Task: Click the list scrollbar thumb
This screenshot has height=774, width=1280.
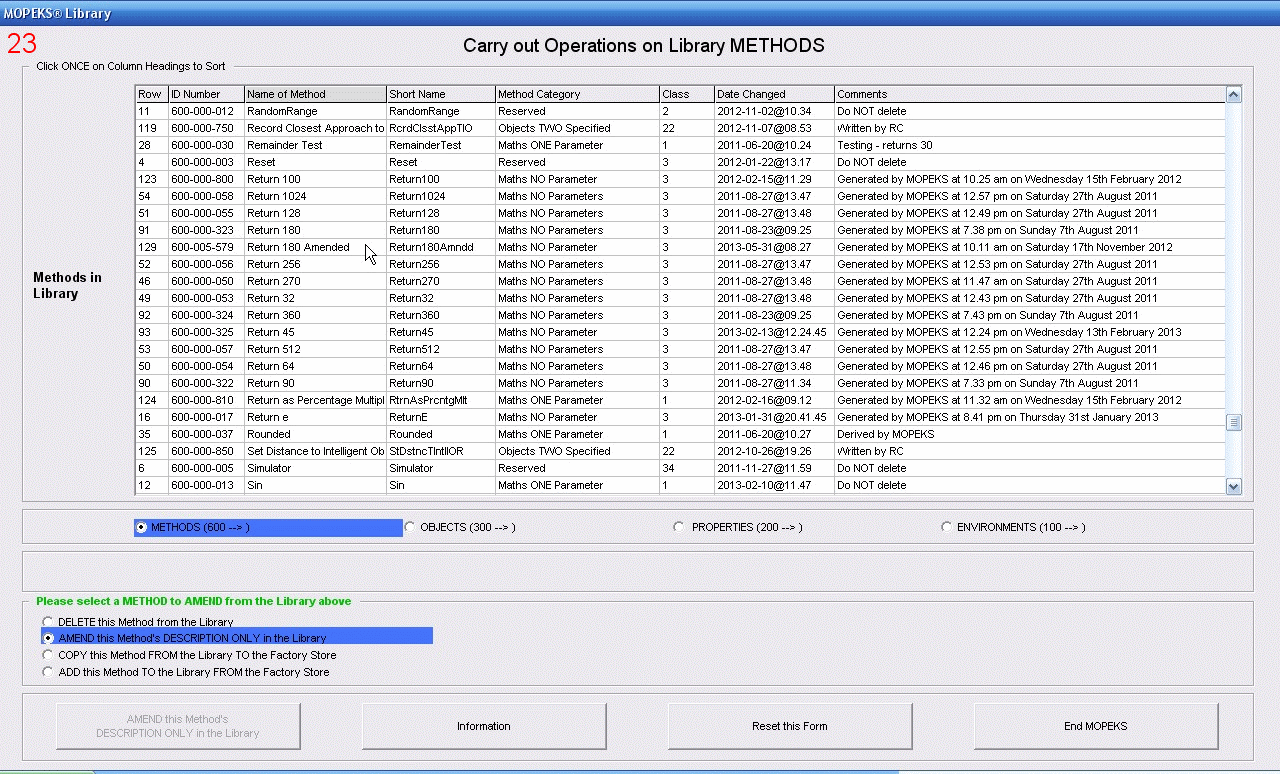Action: [x=1233, y=422]
